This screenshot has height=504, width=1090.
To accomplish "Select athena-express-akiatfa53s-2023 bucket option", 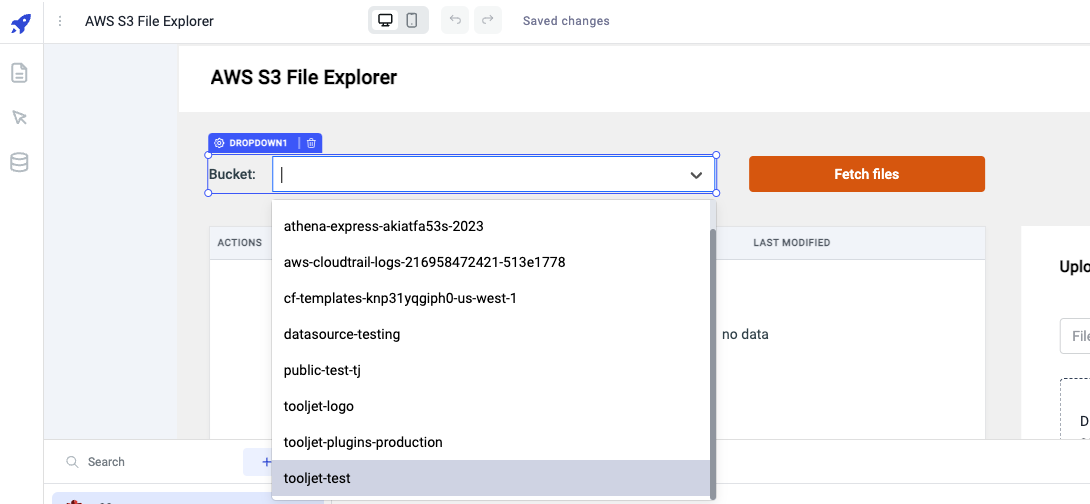I will (384, 226).
